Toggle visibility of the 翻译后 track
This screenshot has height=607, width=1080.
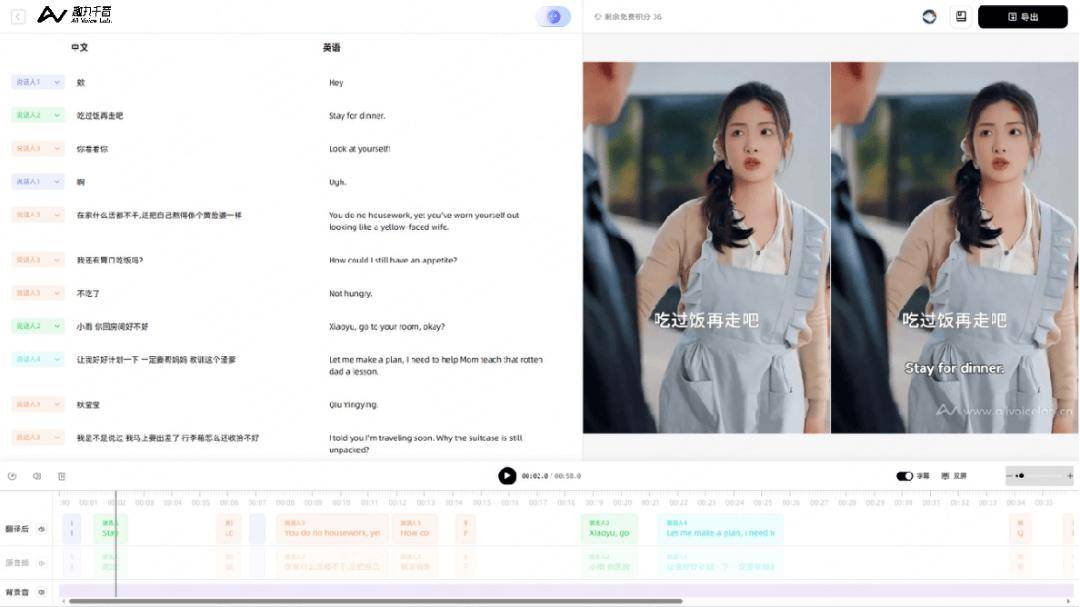pyautogui.click(x=42, y=529)
